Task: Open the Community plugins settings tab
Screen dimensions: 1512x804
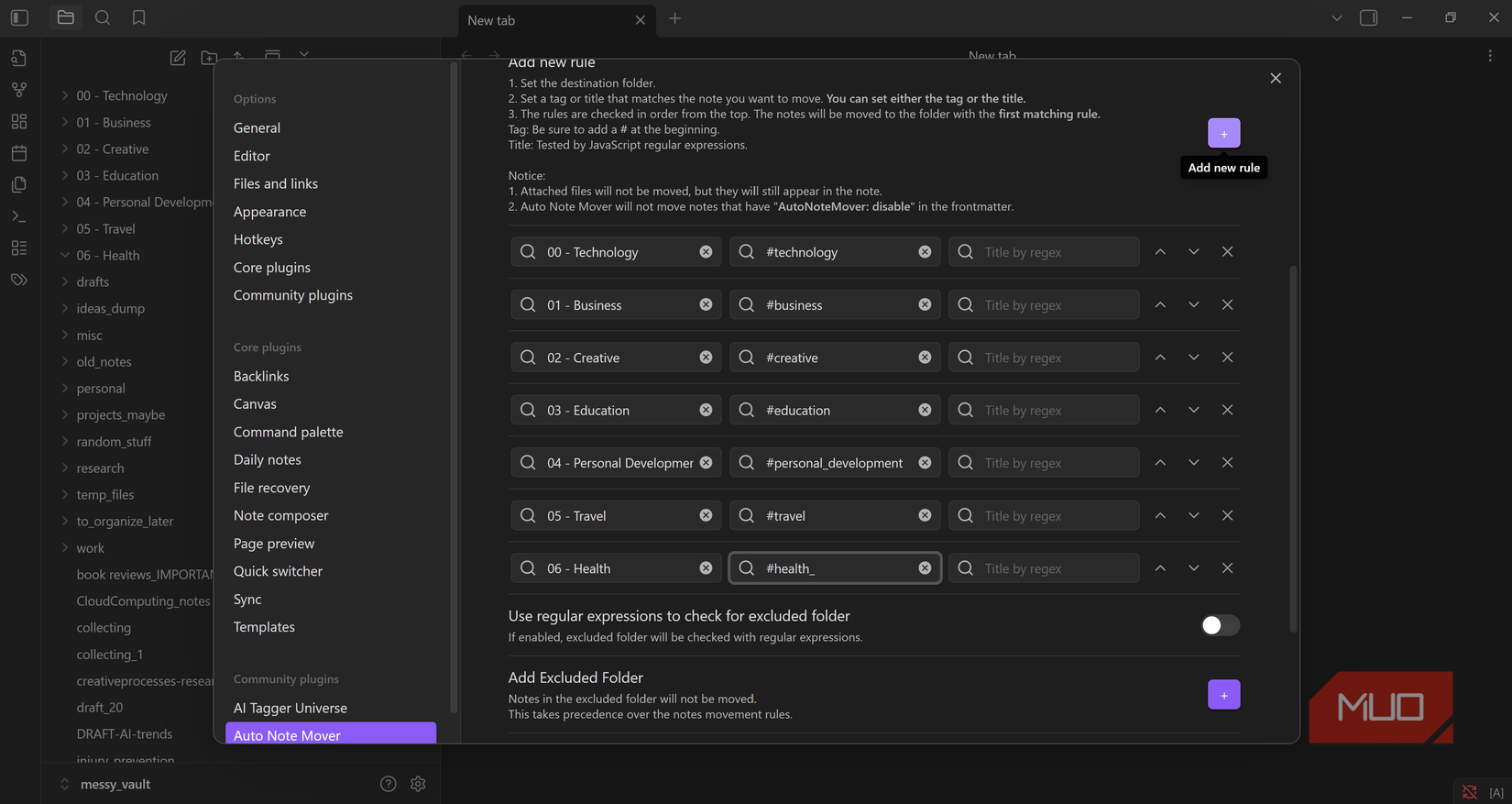Action: (x=292, y=295)
